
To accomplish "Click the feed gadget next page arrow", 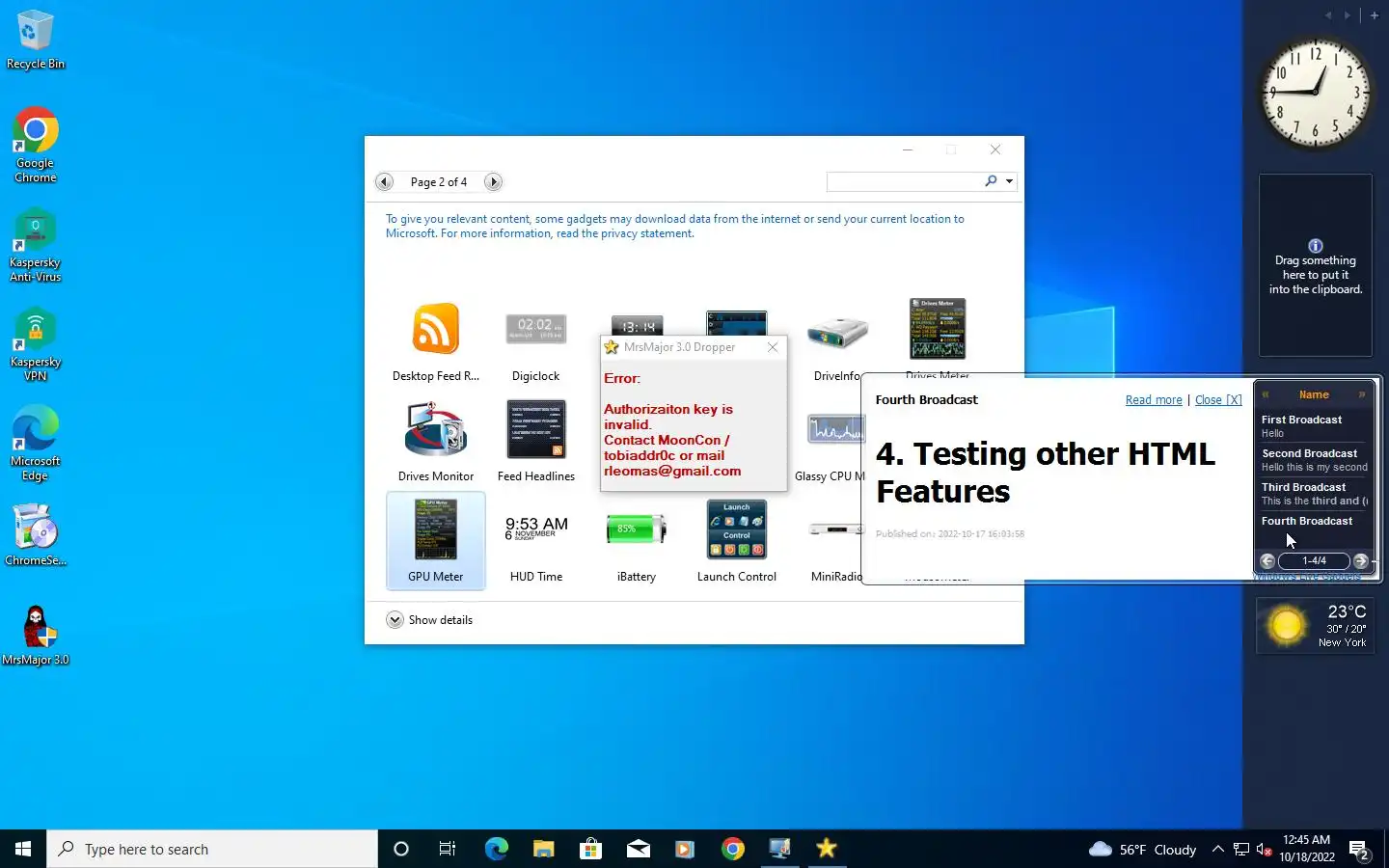I will tap(1360, 560).
